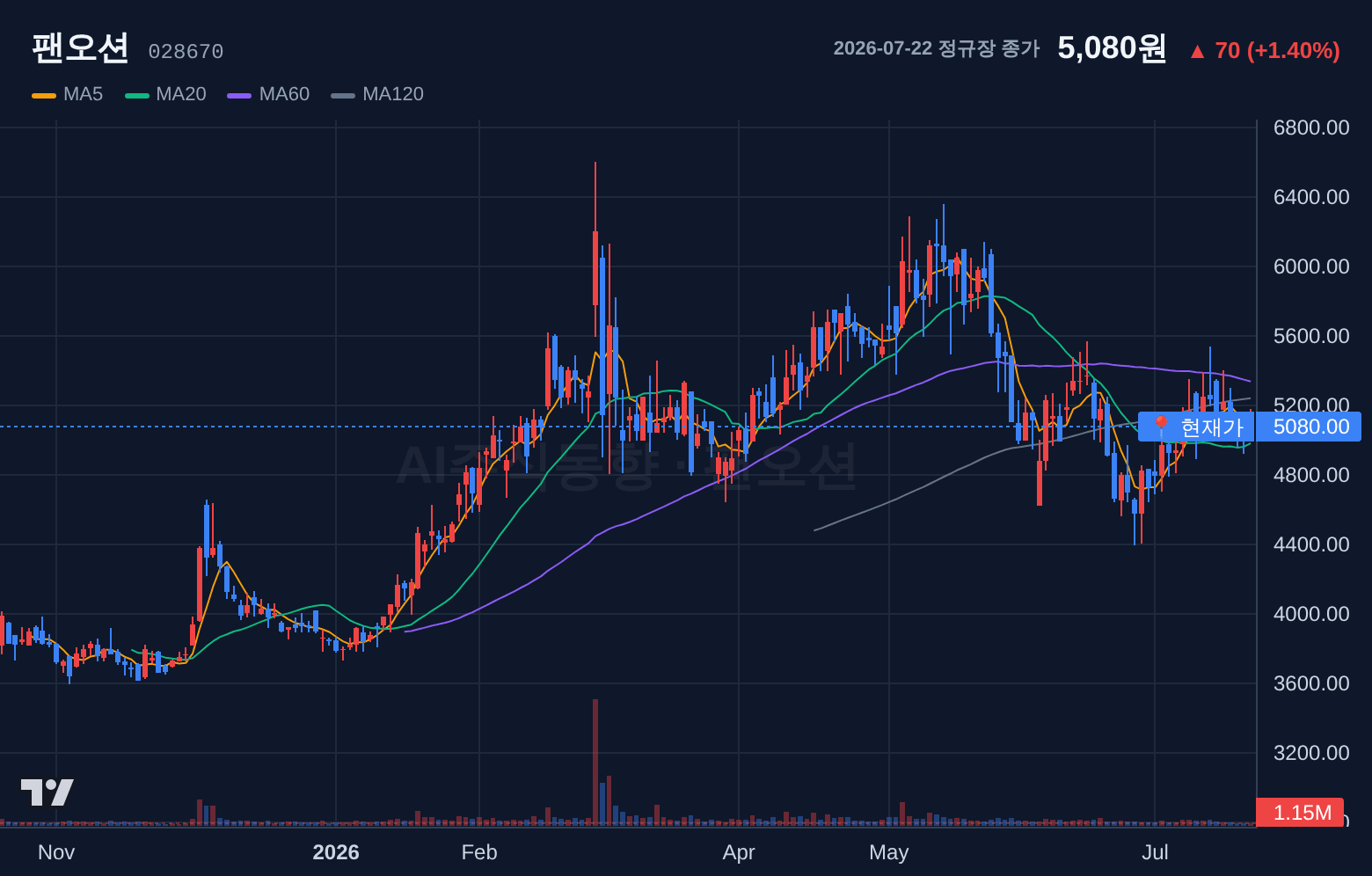Select the 2026 label on time axis
Viewport: 1372px width, 876px height.
point(336,852)
